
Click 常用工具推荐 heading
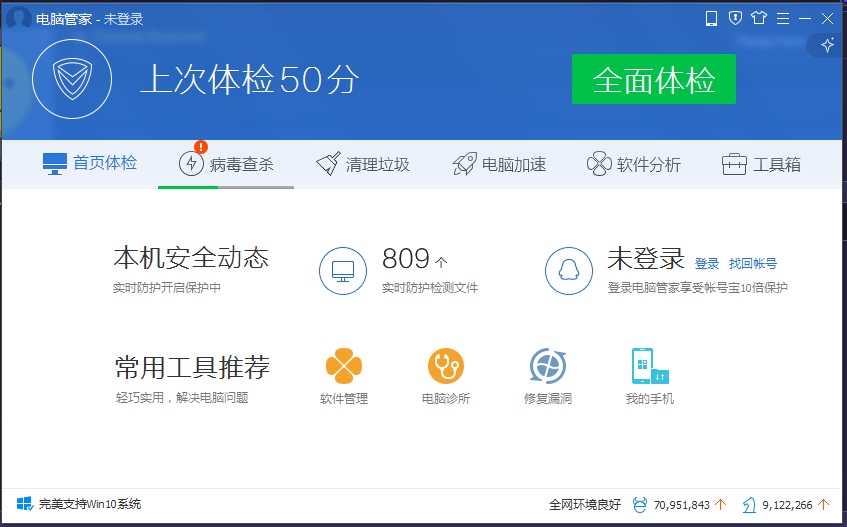point(192,367)
